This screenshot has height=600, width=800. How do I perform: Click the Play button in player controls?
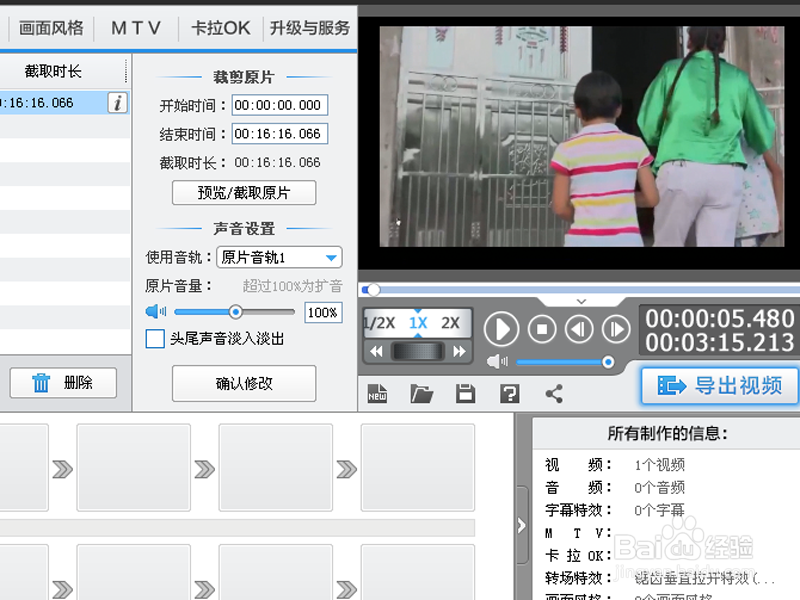(x=501, y=329)
